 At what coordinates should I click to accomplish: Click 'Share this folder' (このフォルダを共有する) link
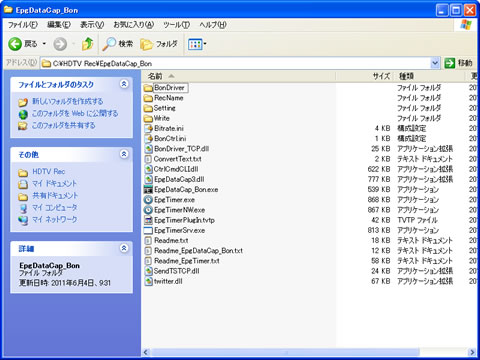tap(63, 125)
